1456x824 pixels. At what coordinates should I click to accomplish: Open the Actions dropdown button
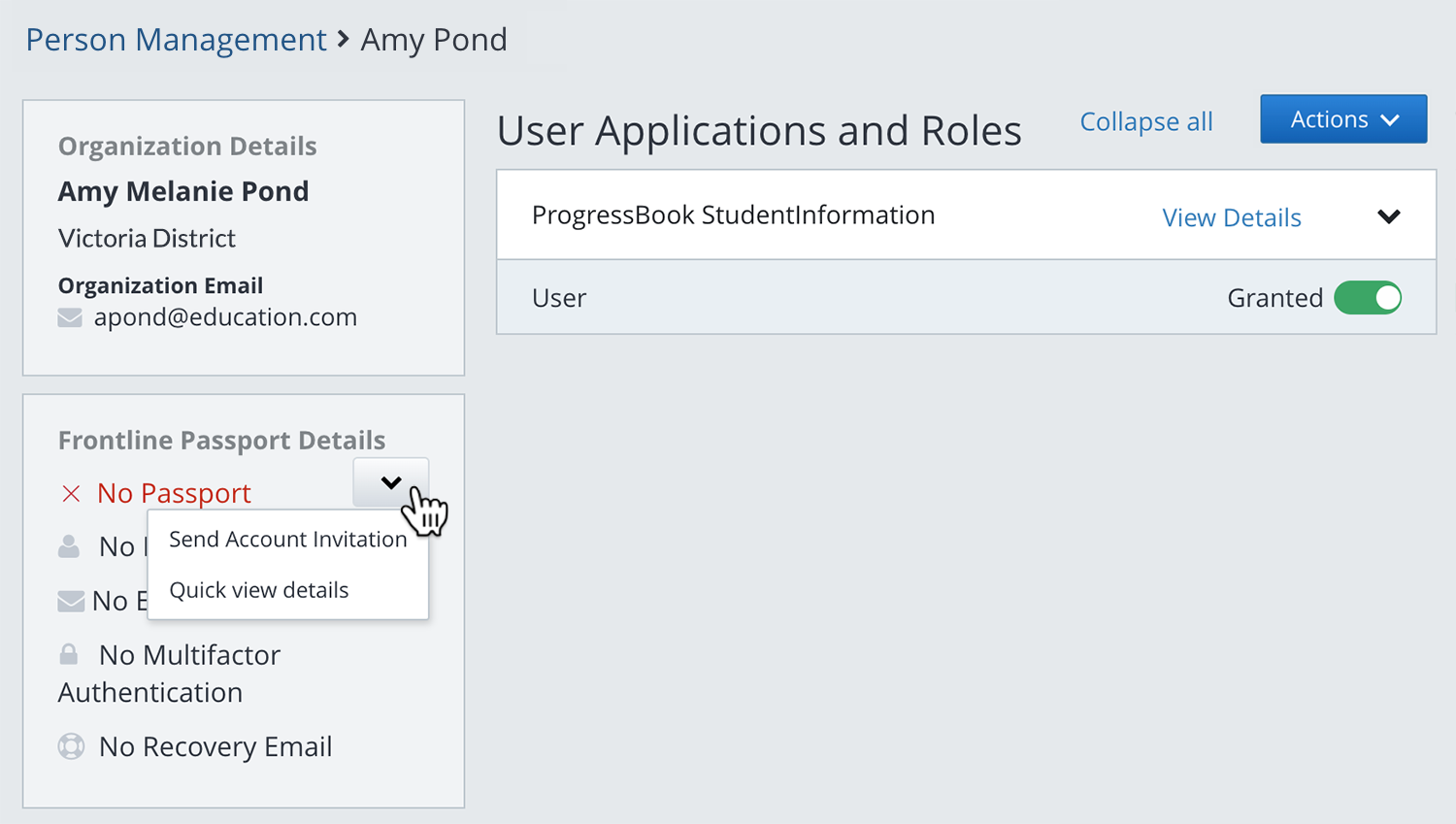pyautogui.click(x=1342, y=119)
